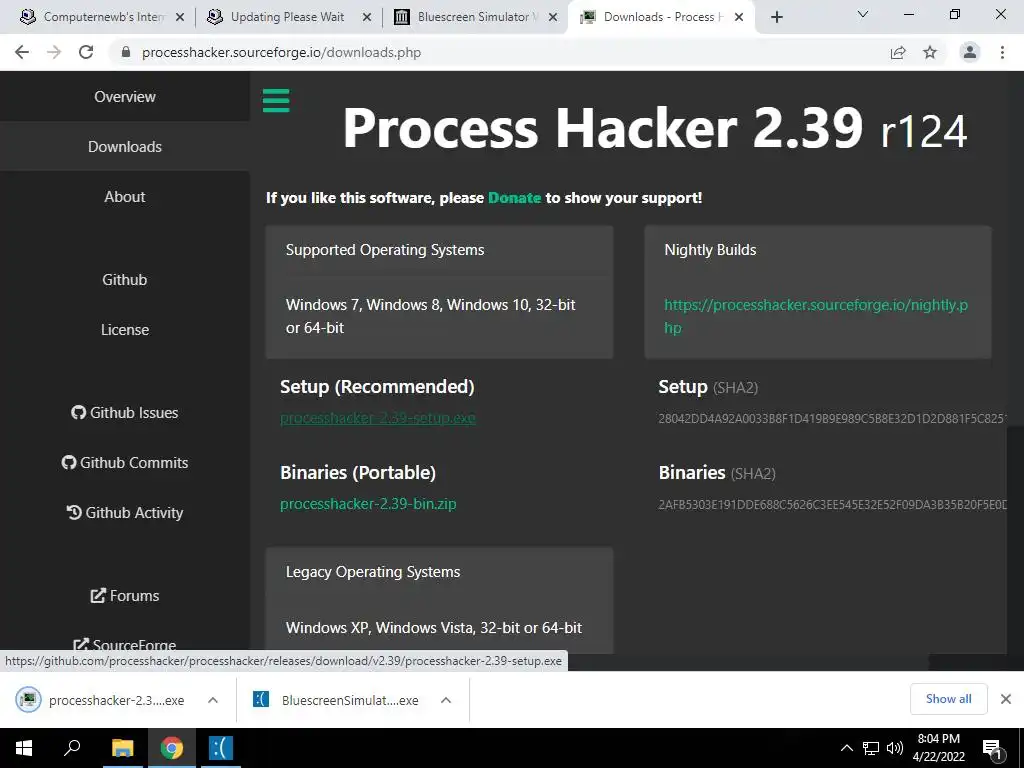Screen dimensions: 1024x768
Task: Open File Explorer from the taskbar
Action: pos(122,748)
